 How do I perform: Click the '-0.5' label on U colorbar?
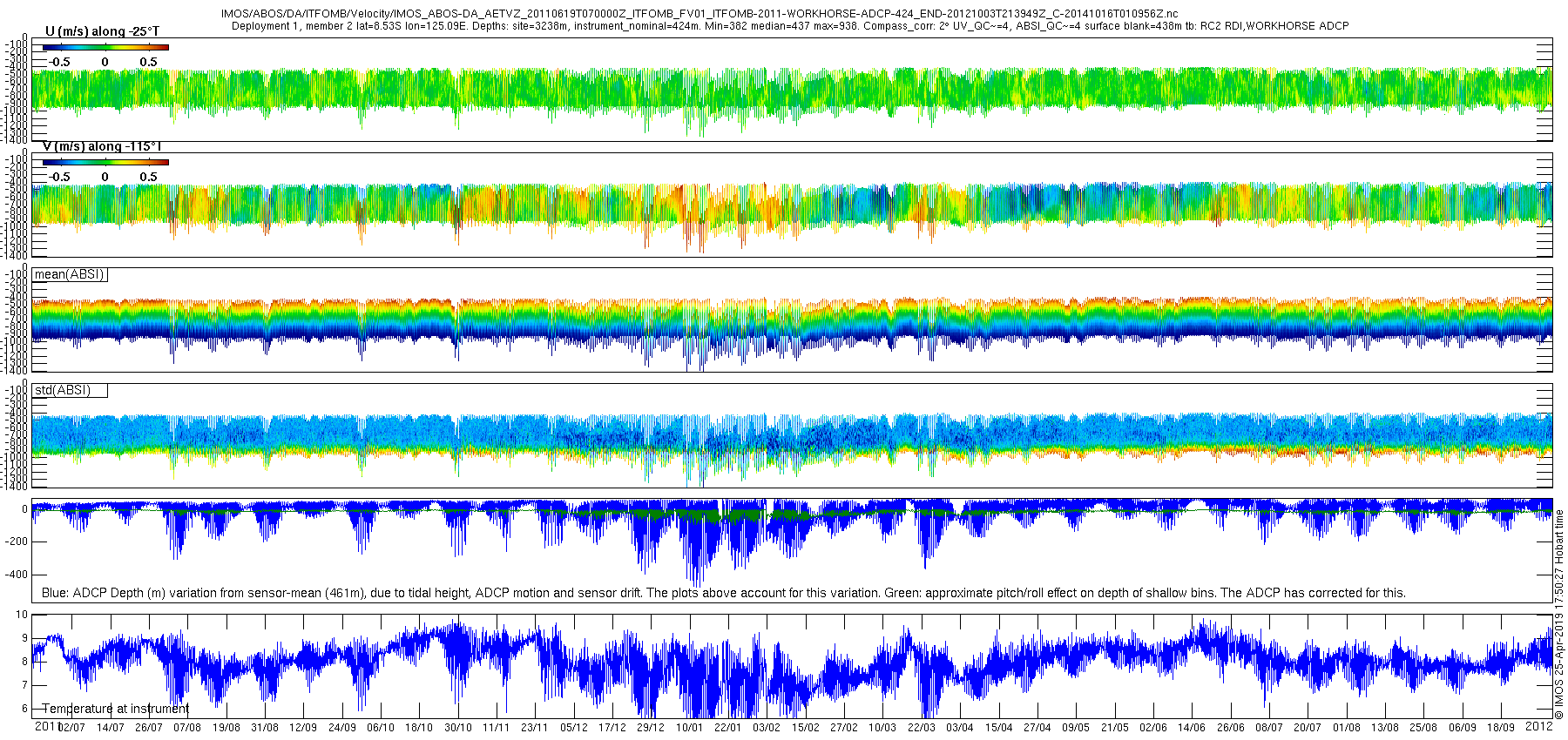[58, 62]
